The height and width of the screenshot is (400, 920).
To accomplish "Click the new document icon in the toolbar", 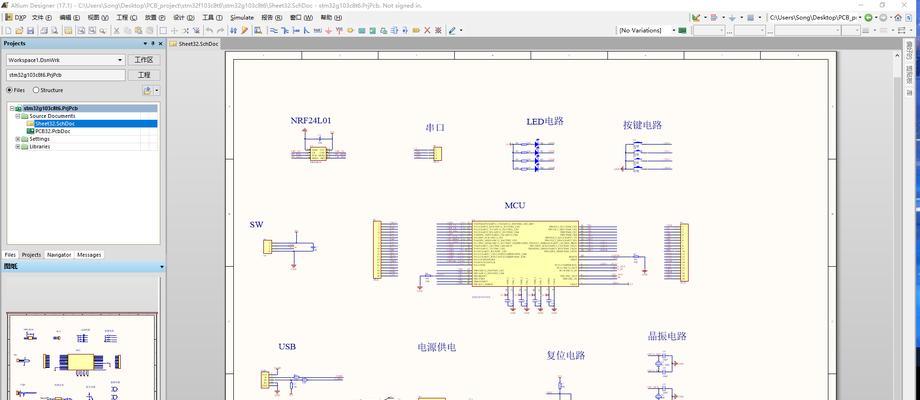I will coord(8,30).
